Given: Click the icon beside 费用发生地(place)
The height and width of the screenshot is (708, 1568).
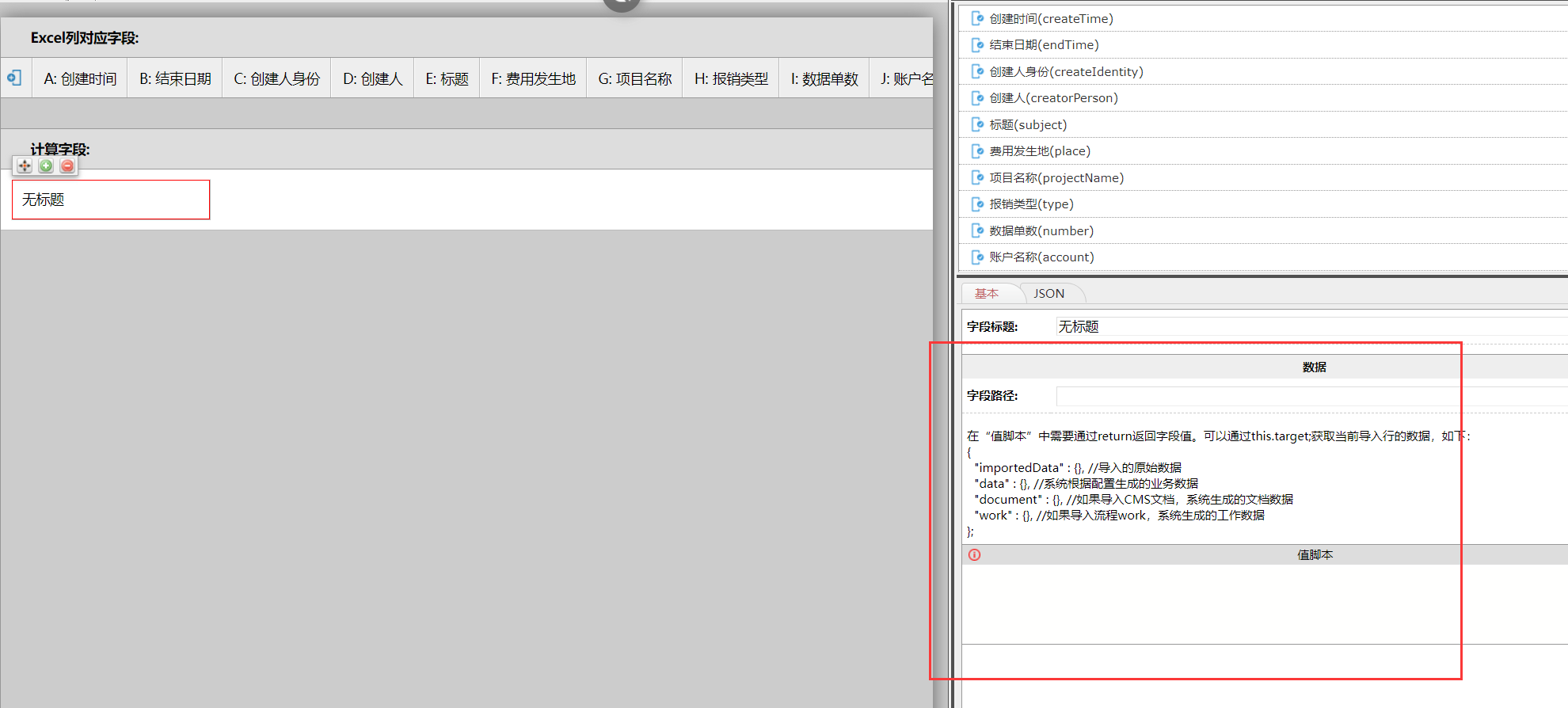Looking at the screenshot, I should point(977,151).
